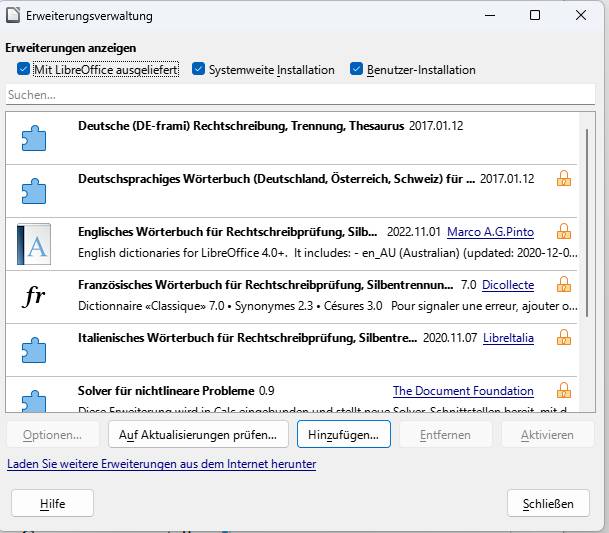Open the LibreItalia publisher link

point(508,338)
